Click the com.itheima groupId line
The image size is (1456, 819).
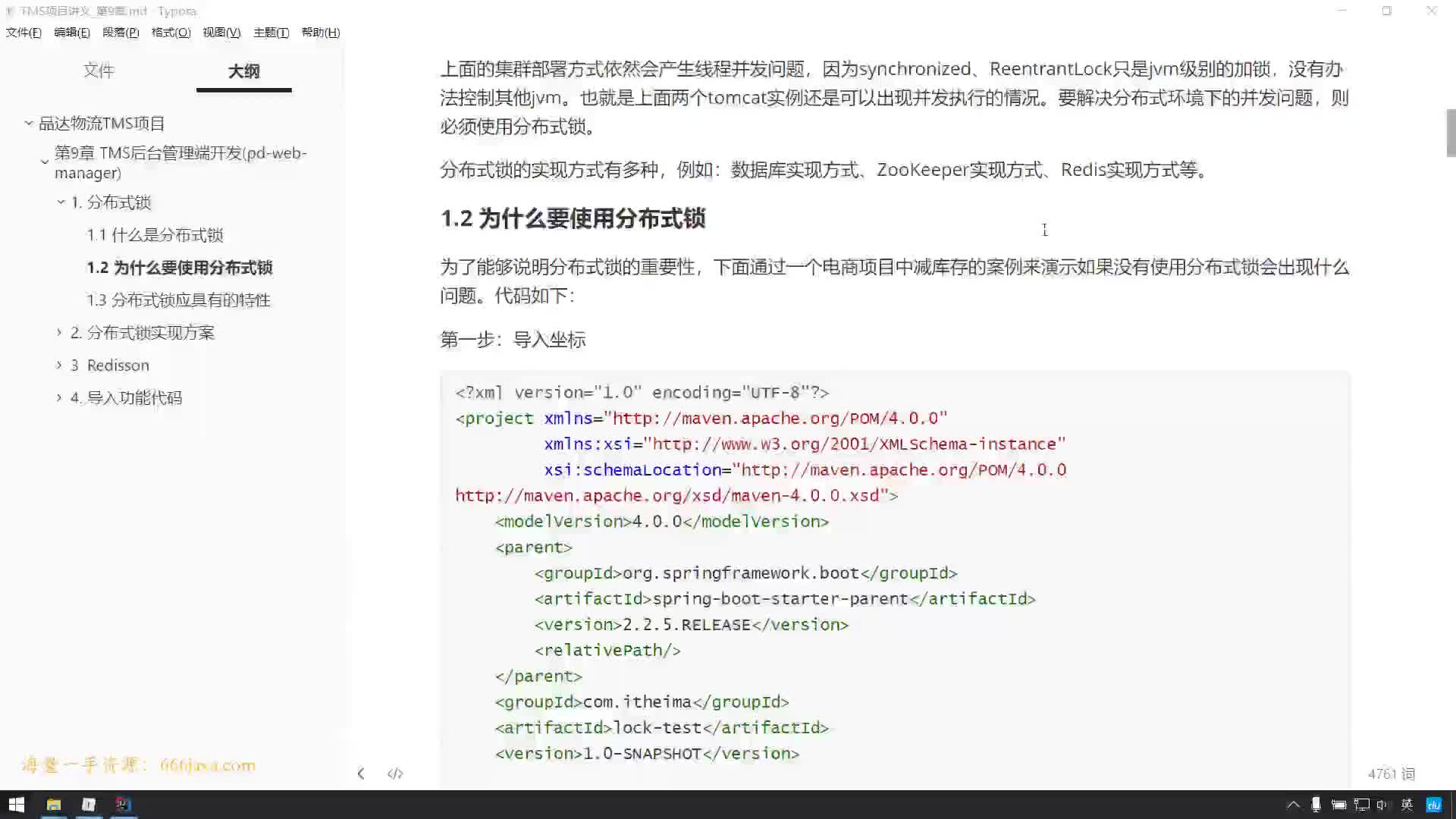pos(642,702)
